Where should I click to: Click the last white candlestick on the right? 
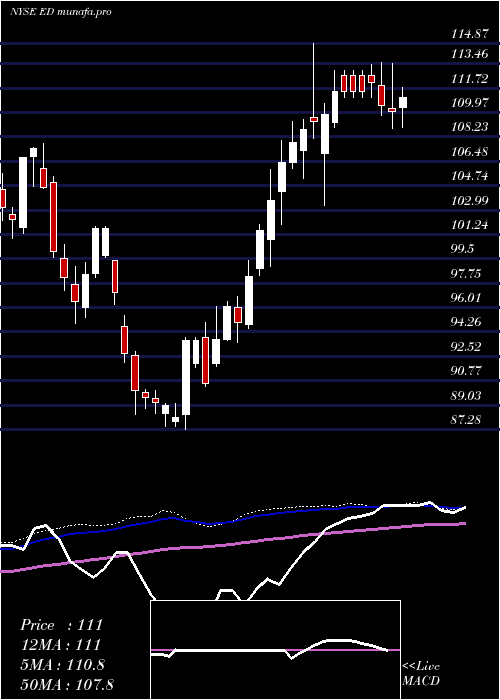coord(403,107)
